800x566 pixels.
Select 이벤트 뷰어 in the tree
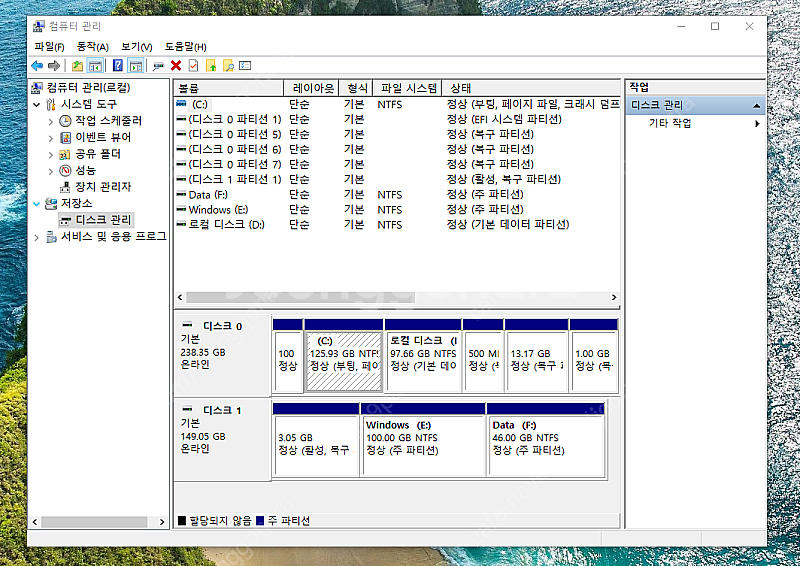tap(103, 137)
